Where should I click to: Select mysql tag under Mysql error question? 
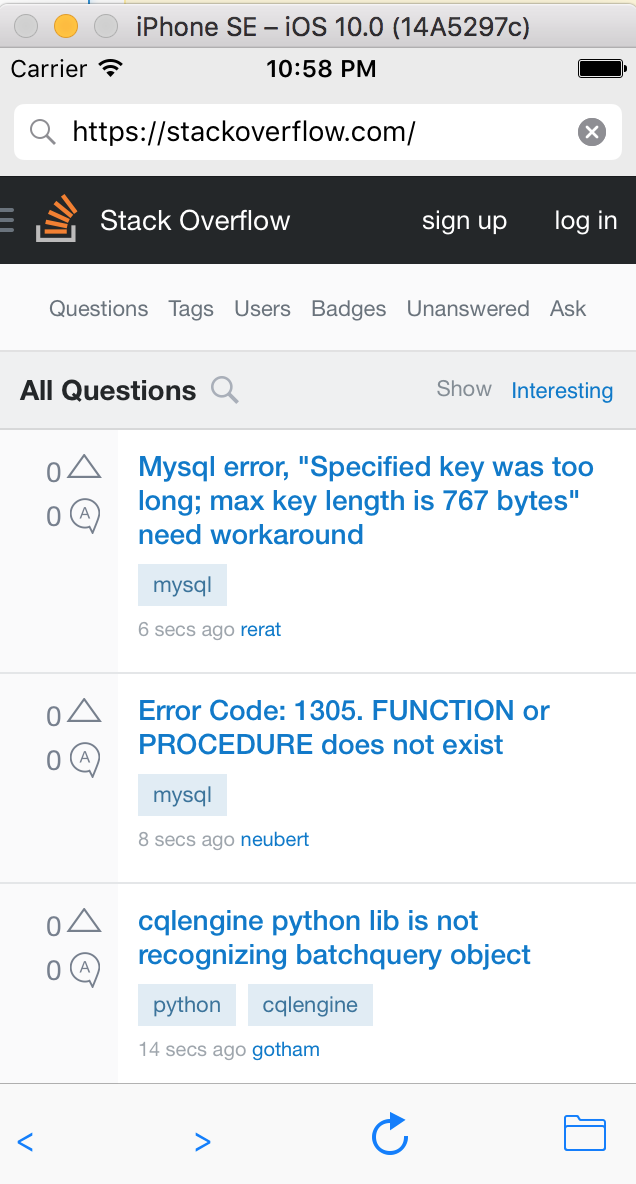pyautogui.click(x=182, y=585)
